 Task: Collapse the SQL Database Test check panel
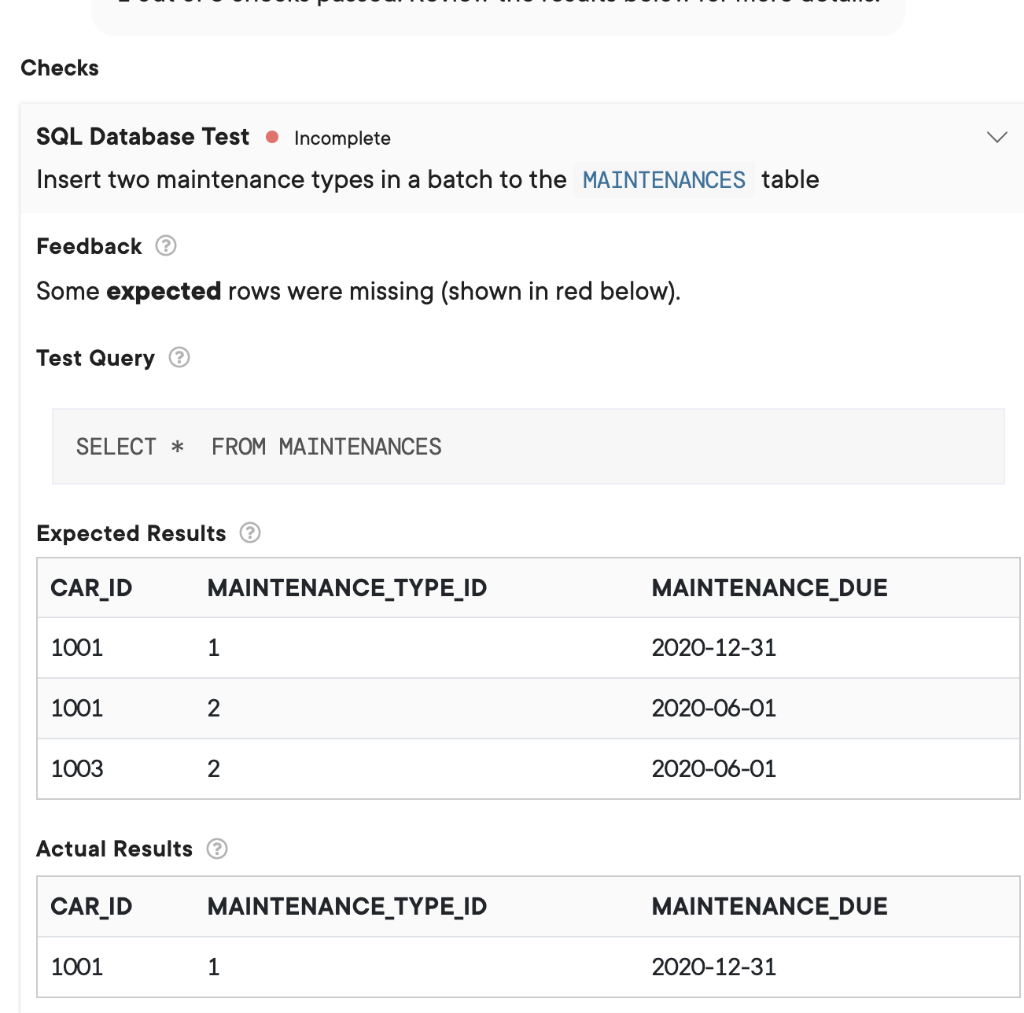pyautogui.click(x=997, y=137)
